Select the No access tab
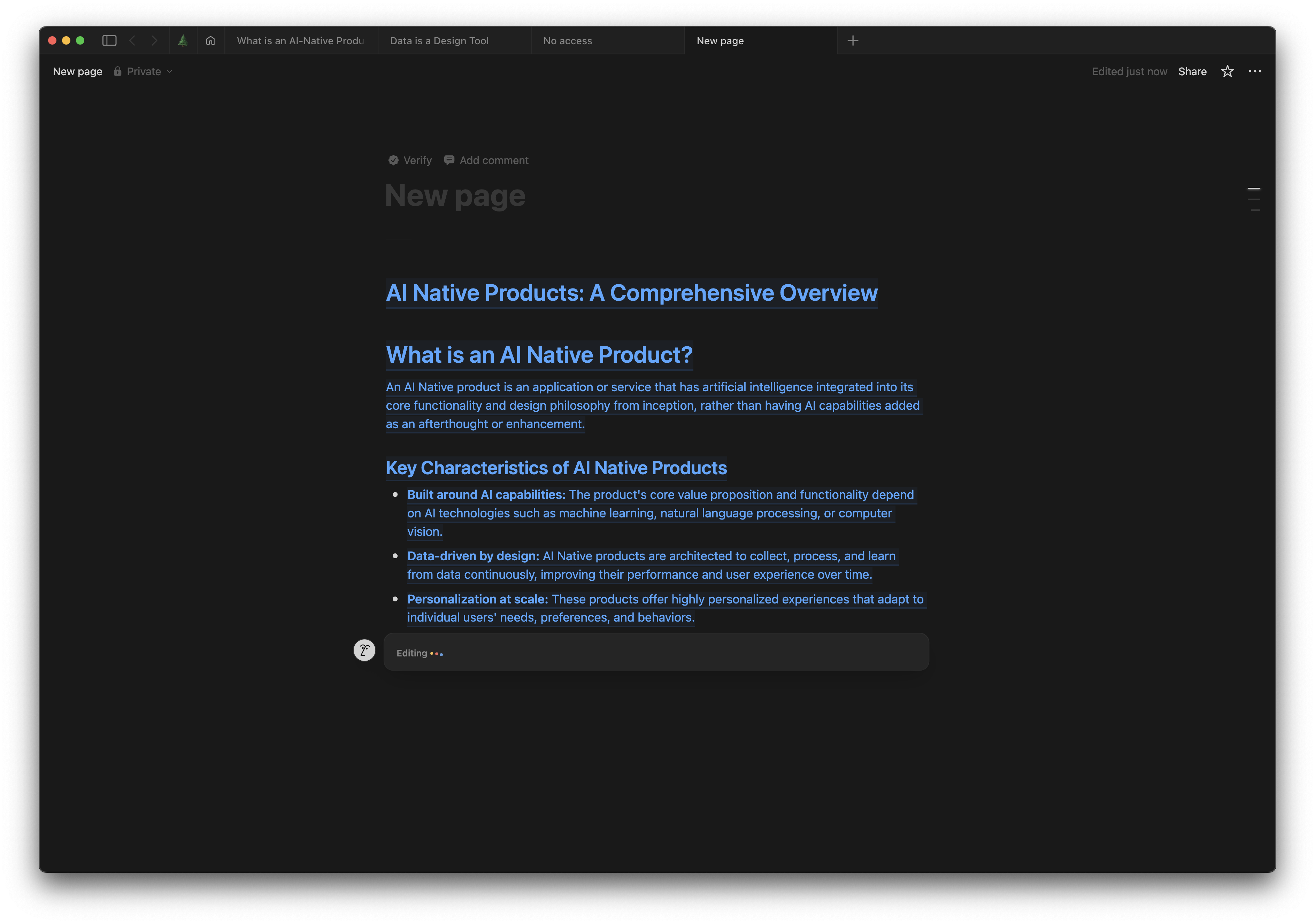 coord(568,41)
